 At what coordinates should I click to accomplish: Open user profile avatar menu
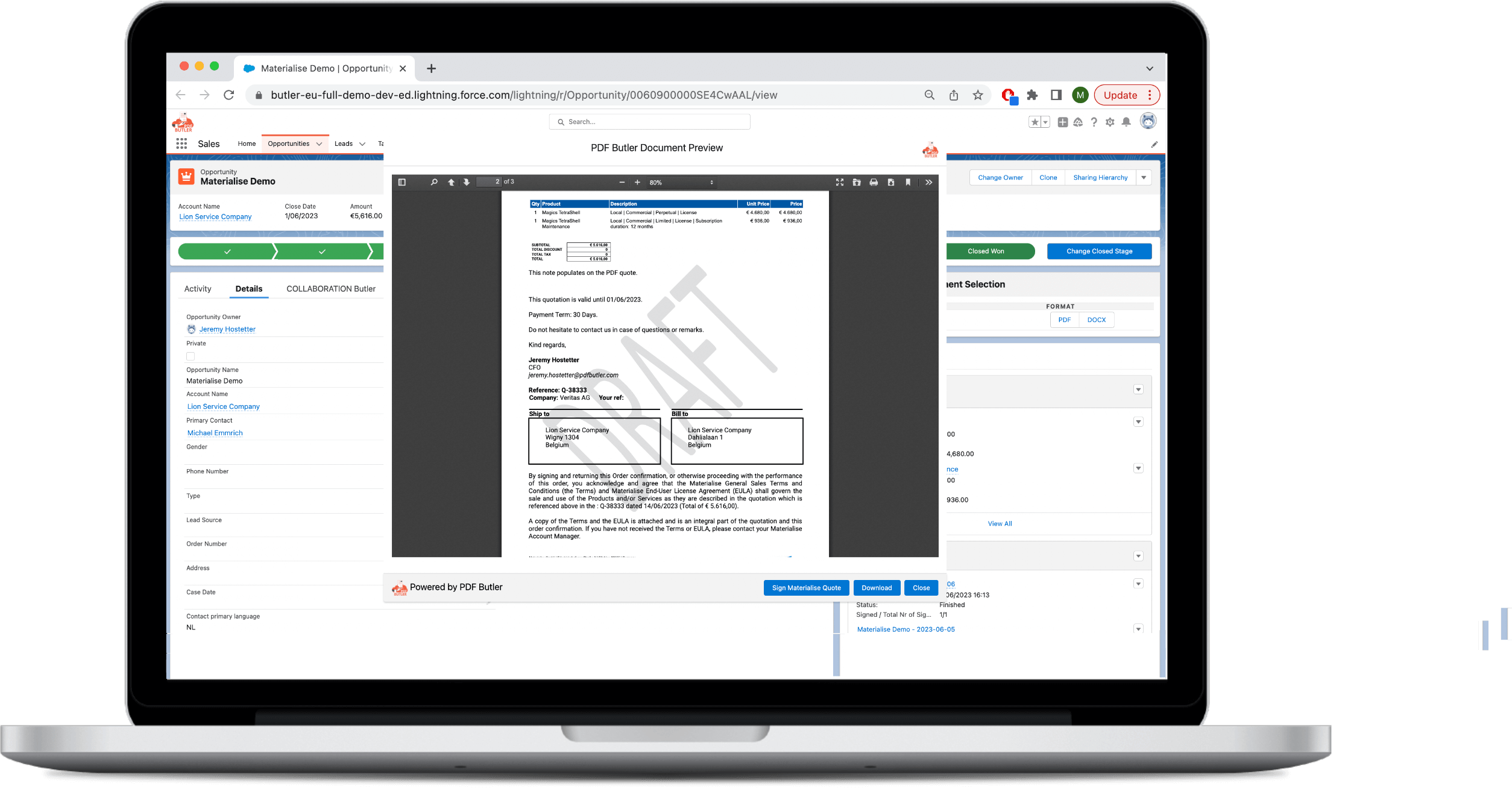coord(1148,121)
